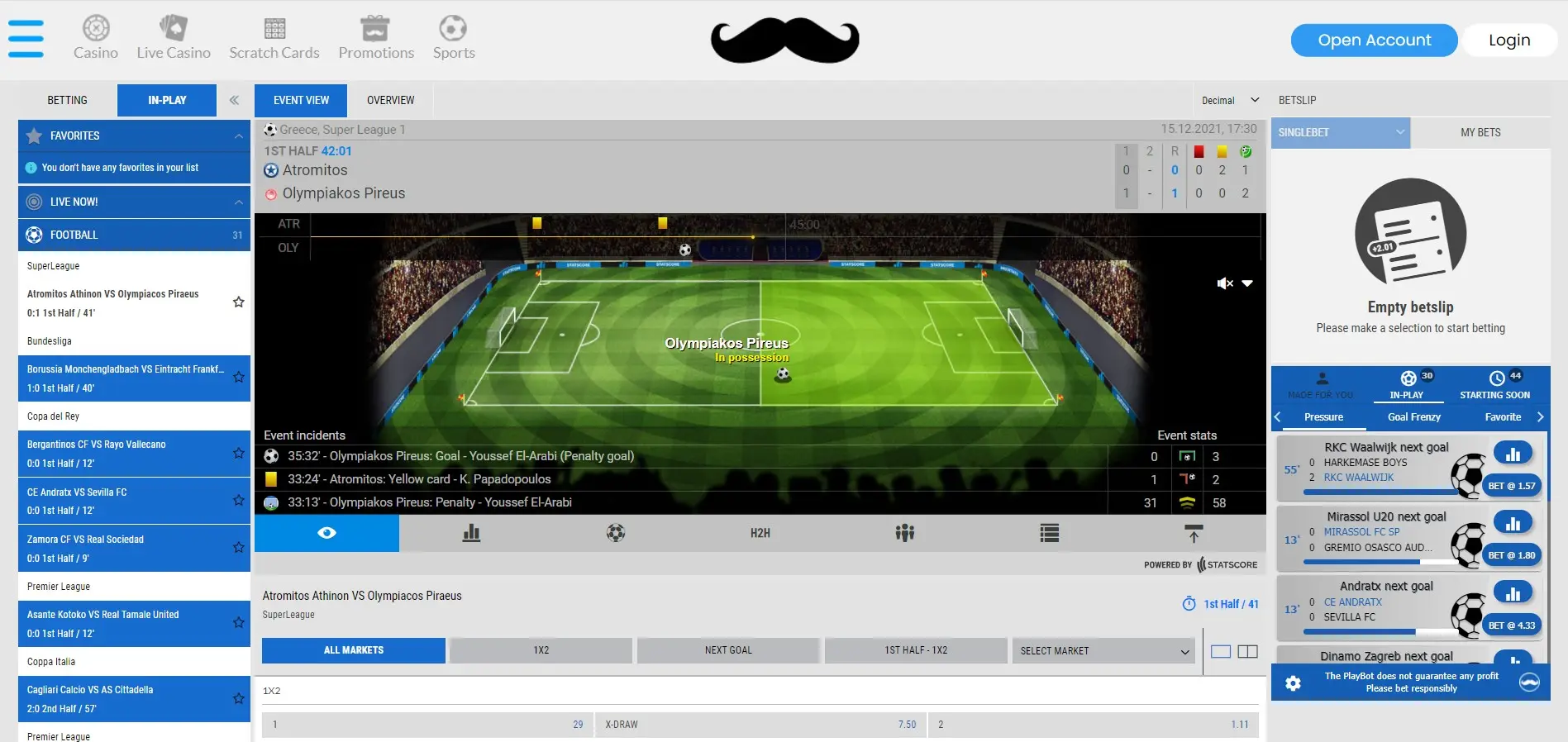1568x742 pixels.
Task: Open PlayBot settings gear
Action: tap(1294, 683)
